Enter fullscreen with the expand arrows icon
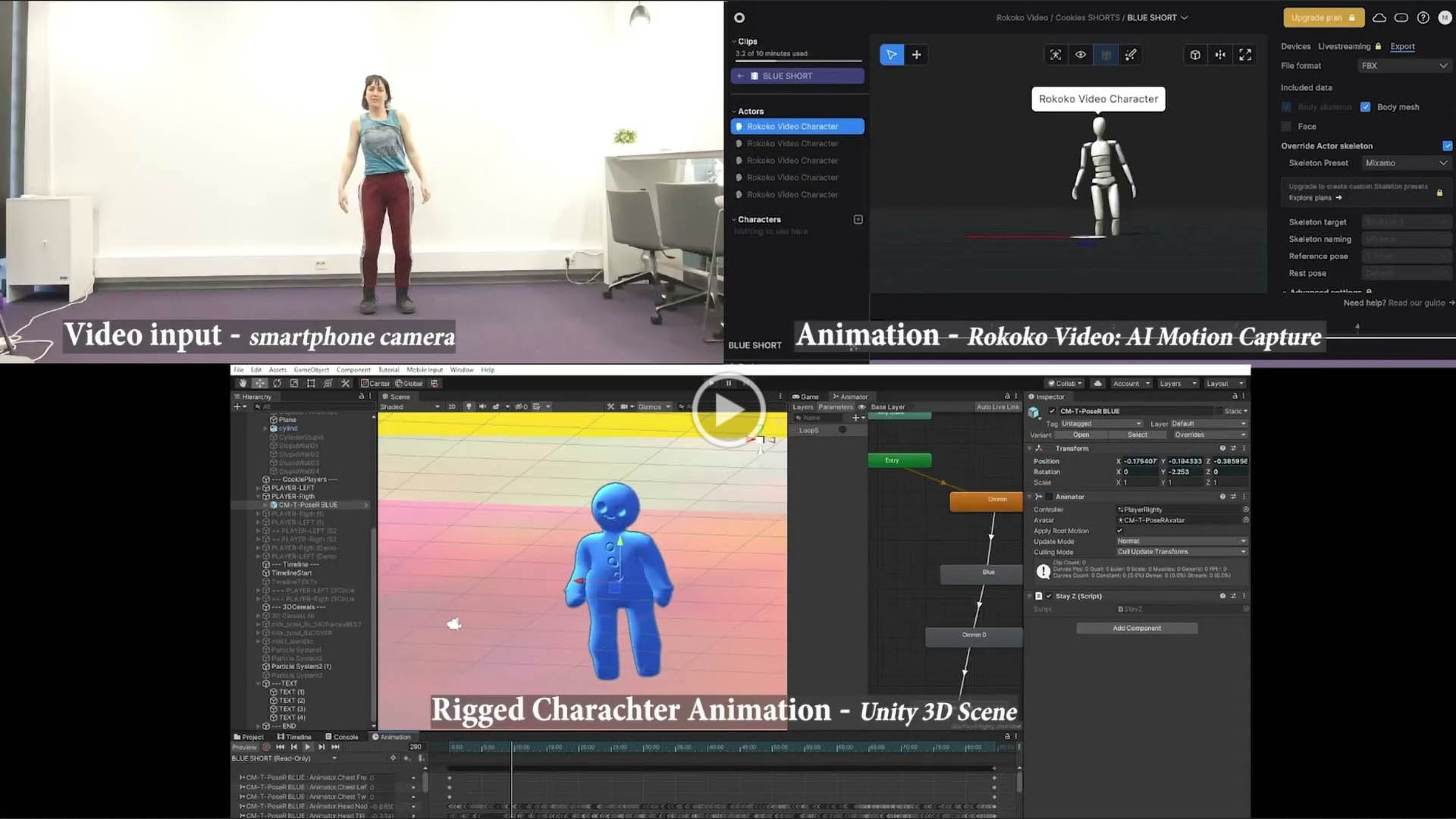 coord(1245,55)
